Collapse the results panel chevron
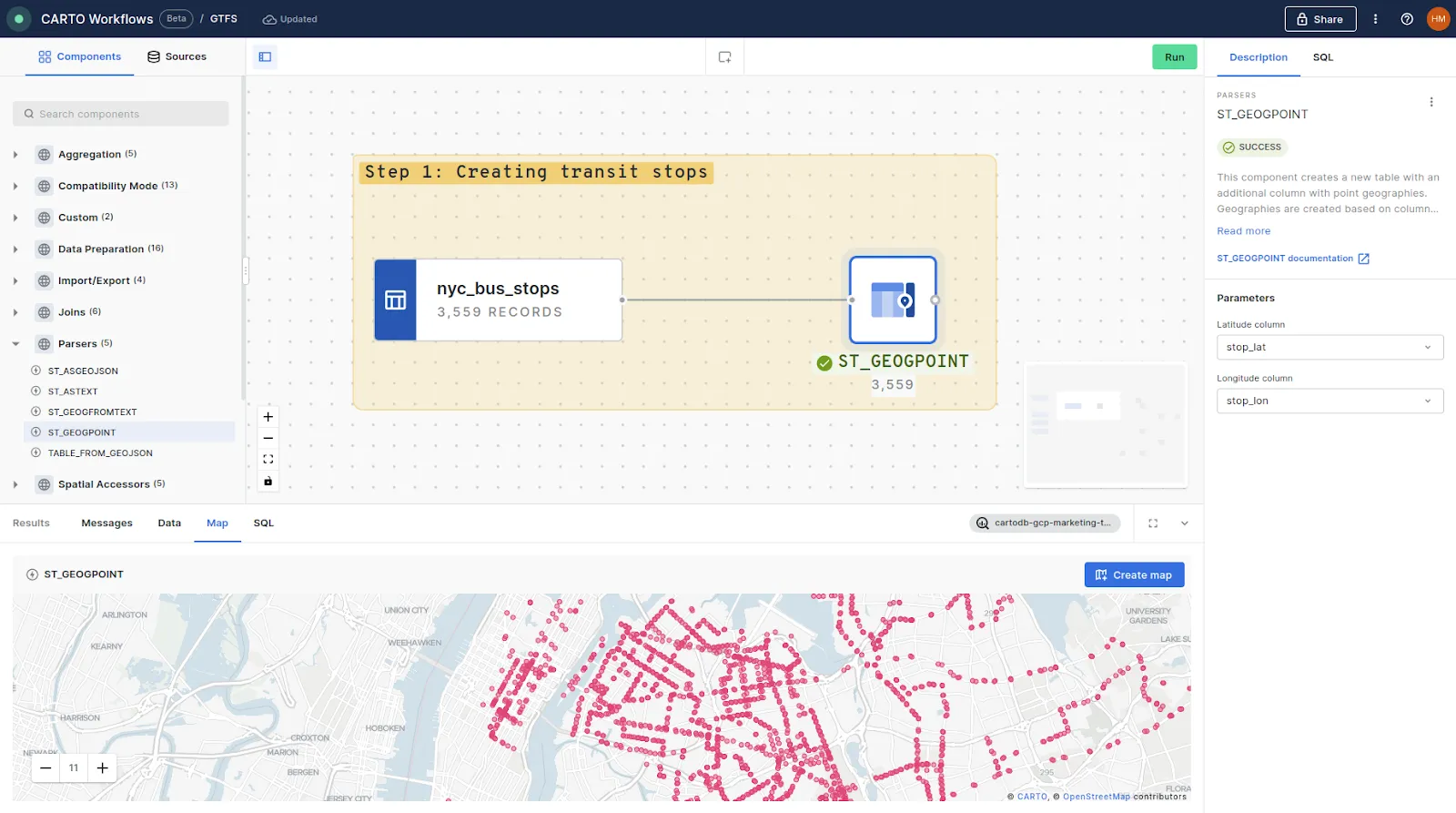The width and height of the screenshot is (1456, 813). [x=1184, y=523]
